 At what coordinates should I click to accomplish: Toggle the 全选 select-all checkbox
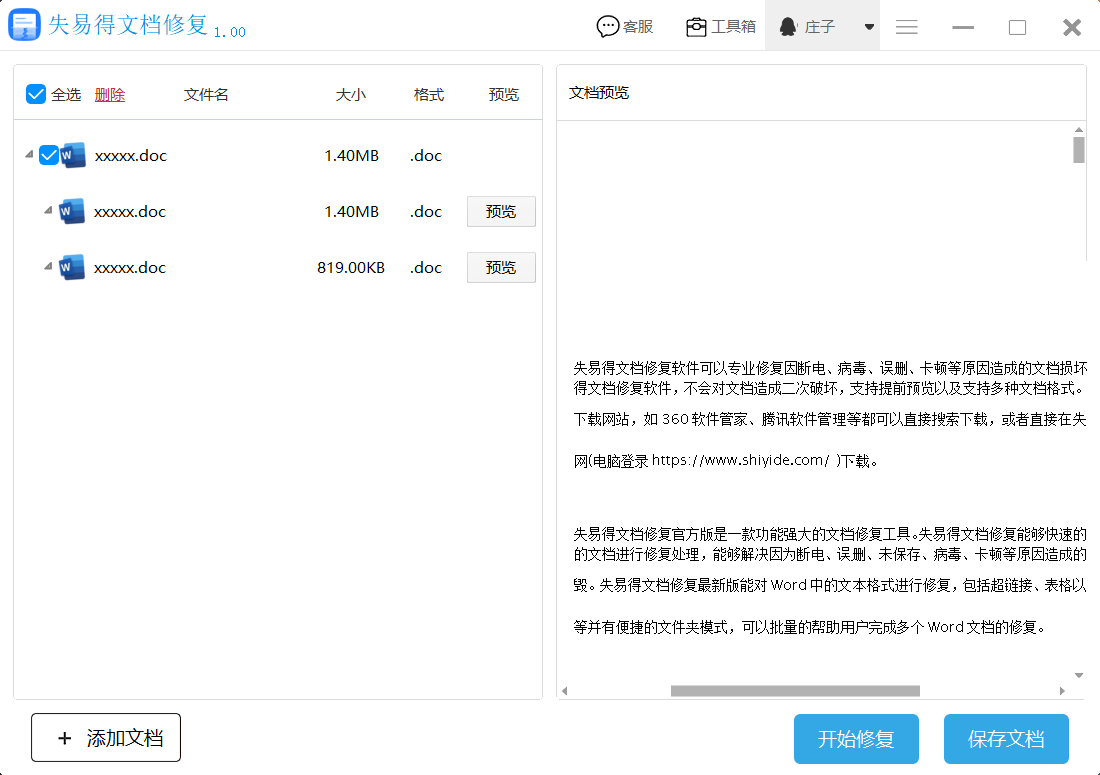tap(36, 94)
